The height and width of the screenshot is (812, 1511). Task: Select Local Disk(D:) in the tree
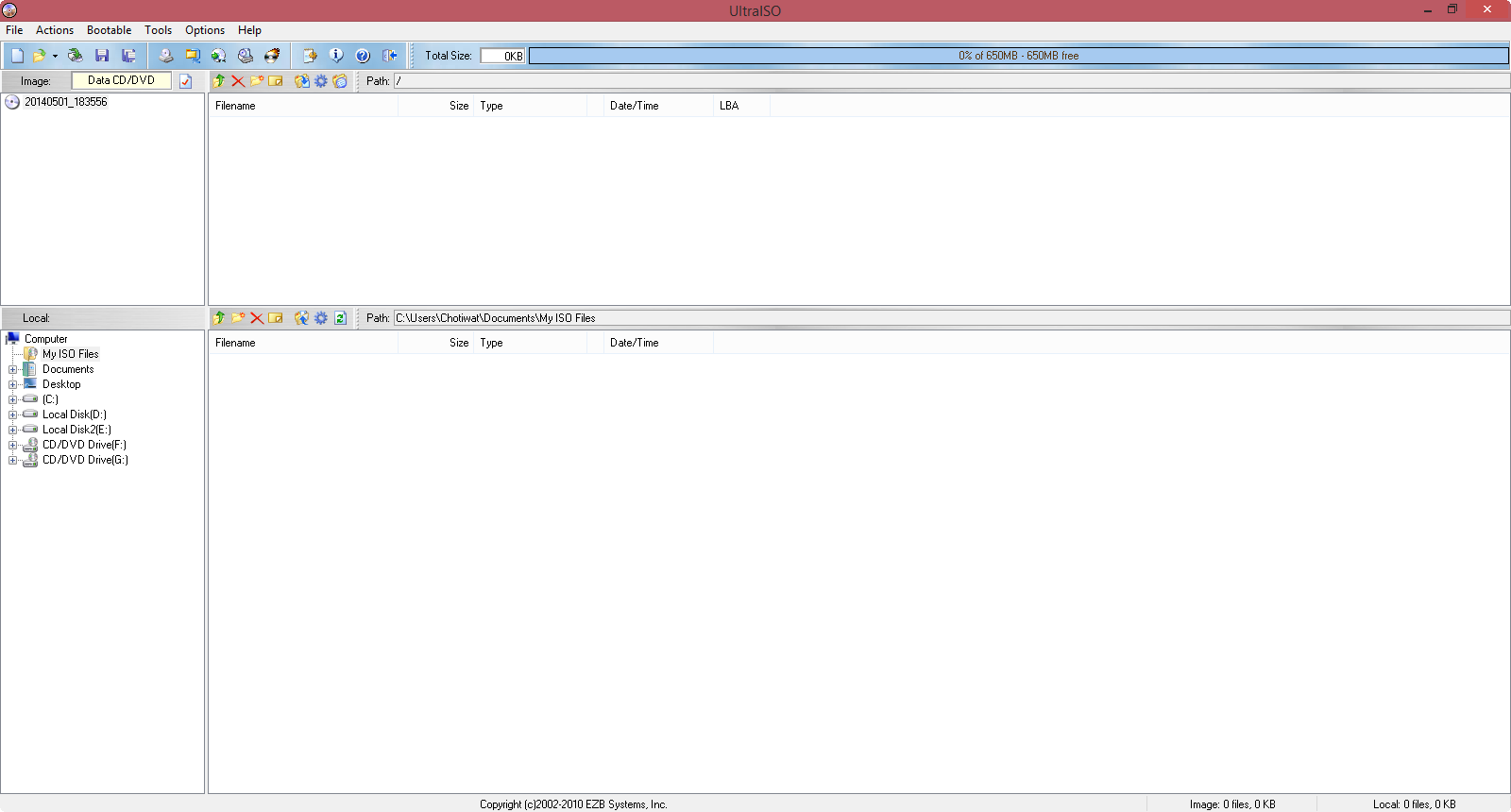[74, 414]
